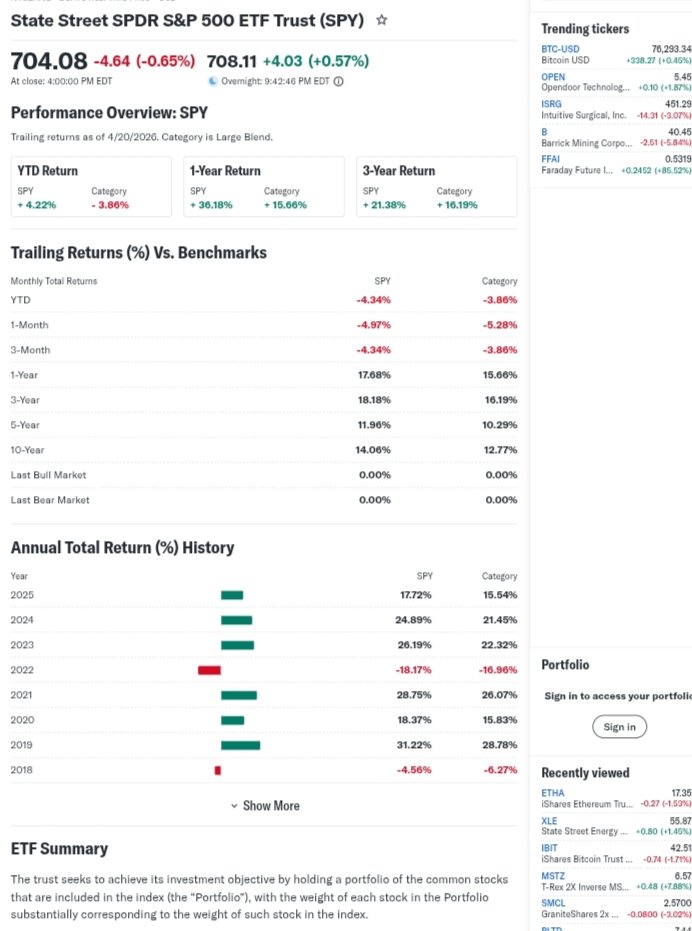Screen dimensions: 692x931
Task: Open the OPEN Opendoor ticker link
Action: click(553, 76)
